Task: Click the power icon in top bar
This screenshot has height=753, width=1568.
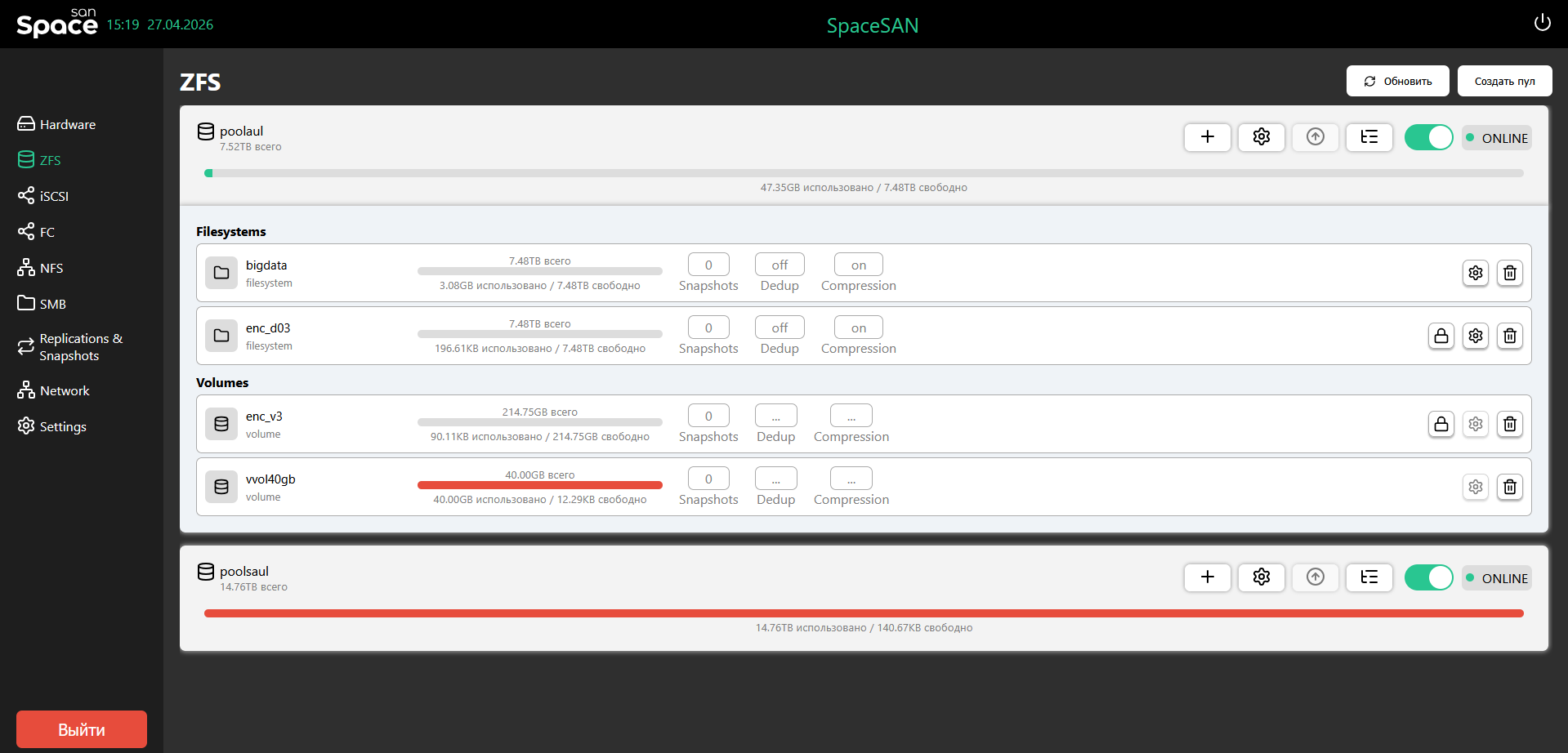Action: pyautogui.click(x=1542, y=23)
